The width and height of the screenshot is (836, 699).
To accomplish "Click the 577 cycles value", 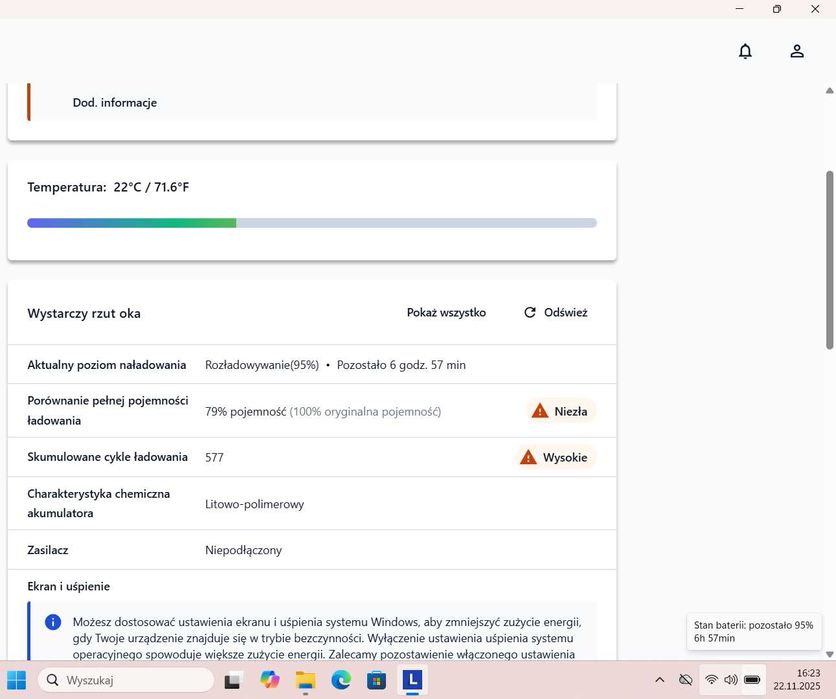I will 214,457.
